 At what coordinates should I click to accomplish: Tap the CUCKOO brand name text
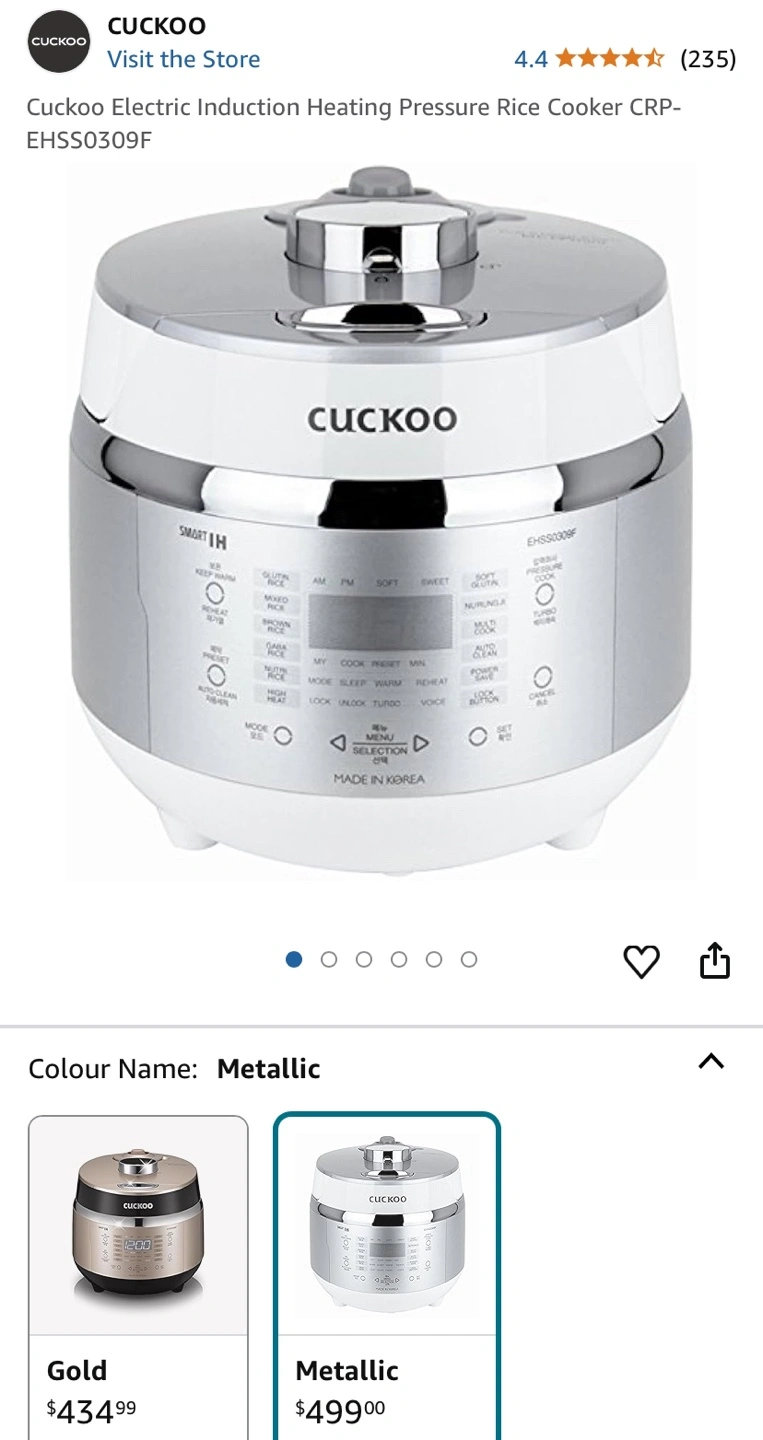click(x=157, y=25)
